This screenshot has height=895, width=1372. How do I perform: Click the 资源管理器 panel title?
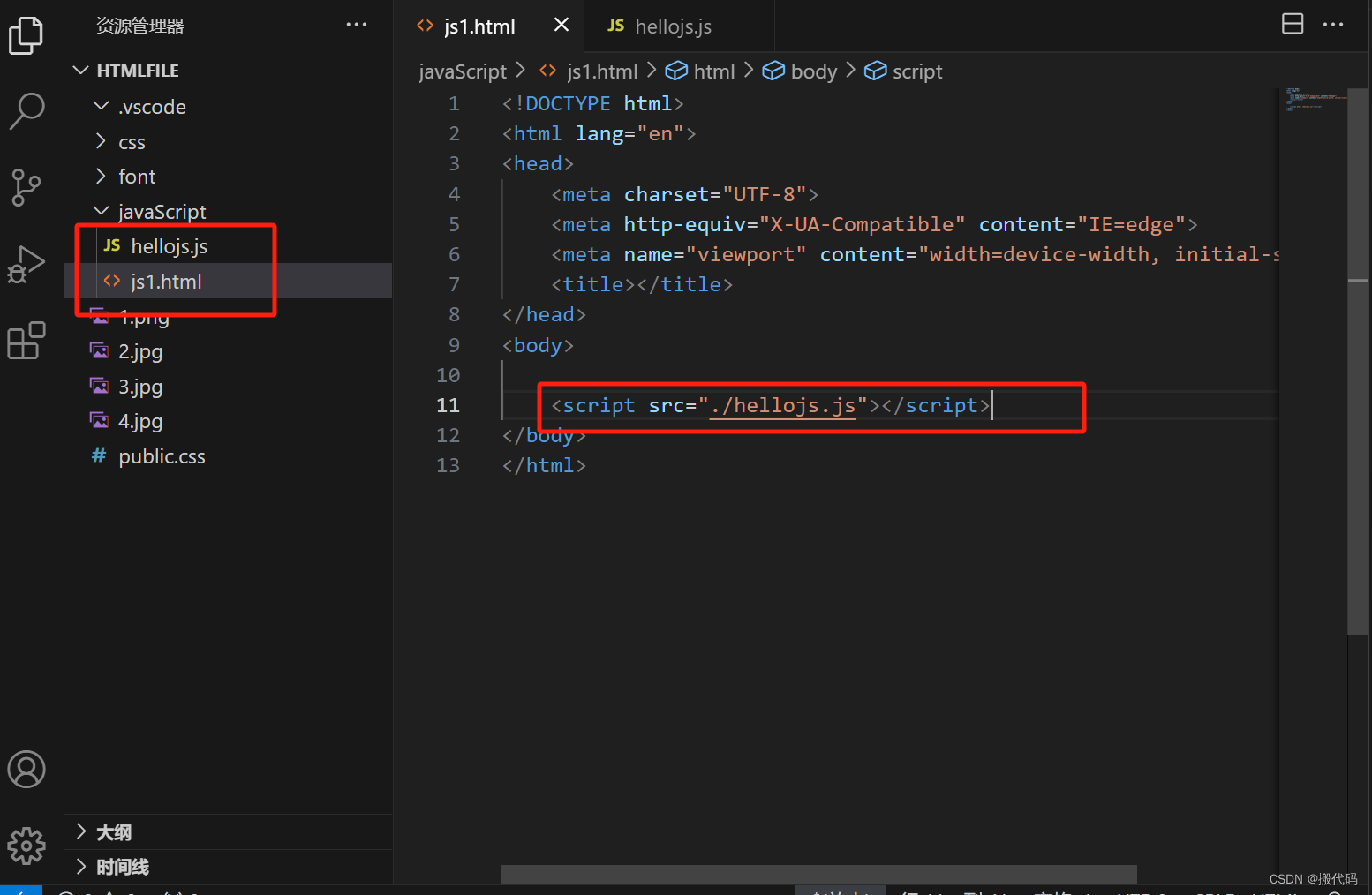coord(140,26)
